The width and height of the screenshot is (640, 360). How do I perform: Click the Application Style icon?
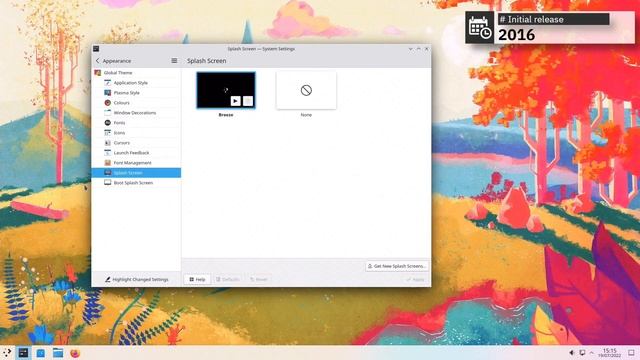pos(107,83)
